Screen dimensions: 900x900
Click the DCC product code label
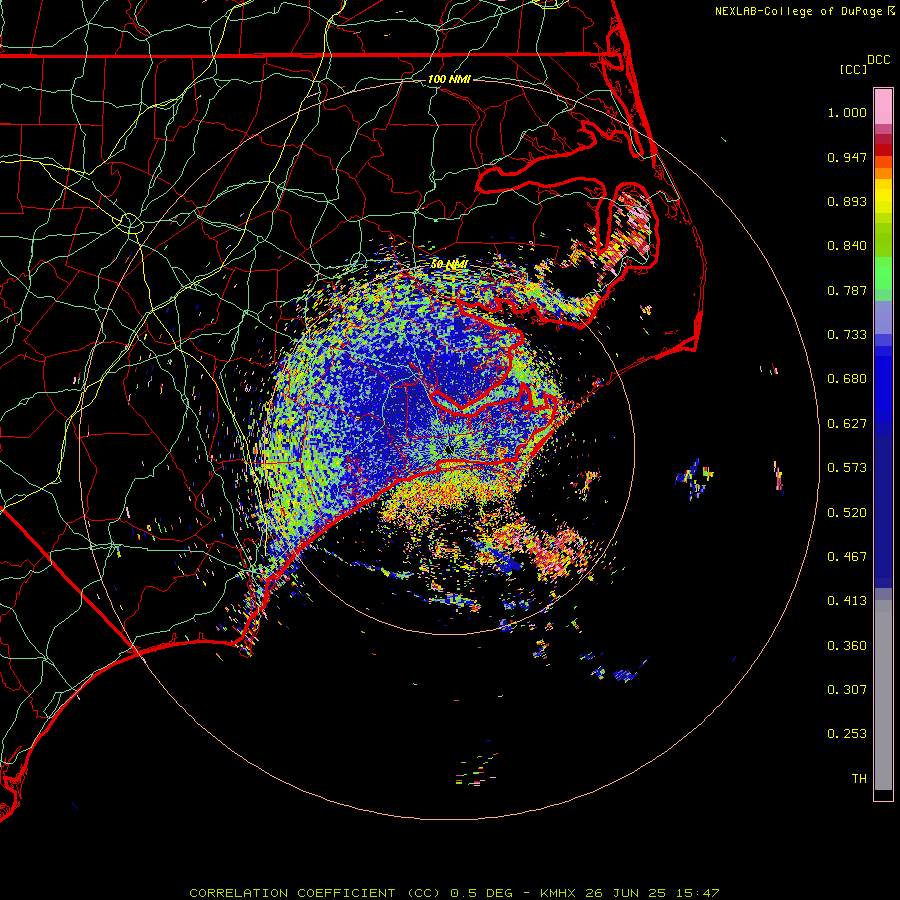(878, 60)
